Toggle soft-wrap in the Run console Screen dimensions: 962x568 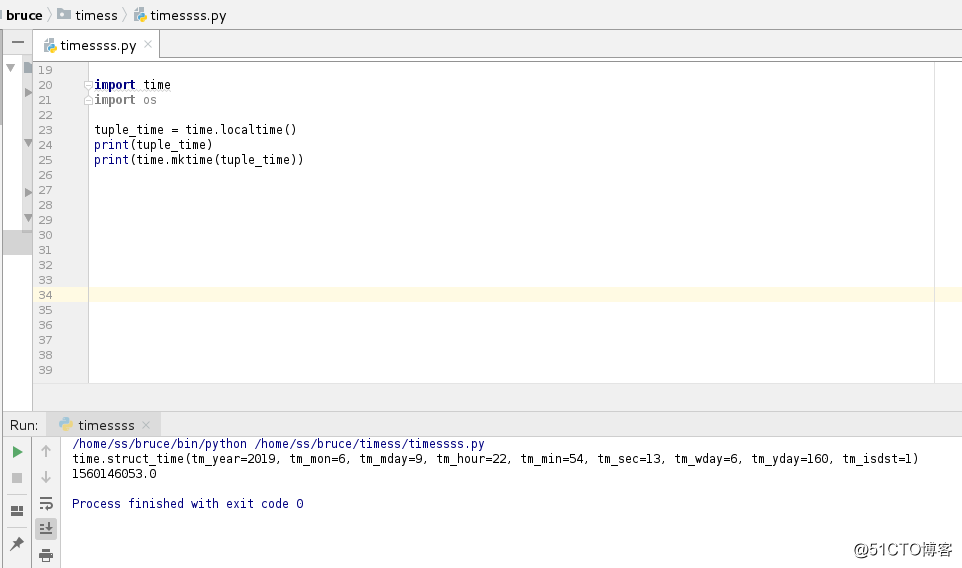pos(46,504)
